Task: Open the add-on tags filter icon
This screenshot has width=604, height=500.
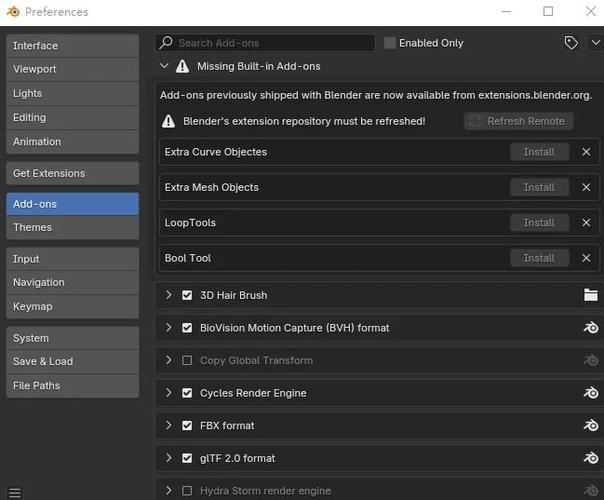Action: tap(571, 43)
